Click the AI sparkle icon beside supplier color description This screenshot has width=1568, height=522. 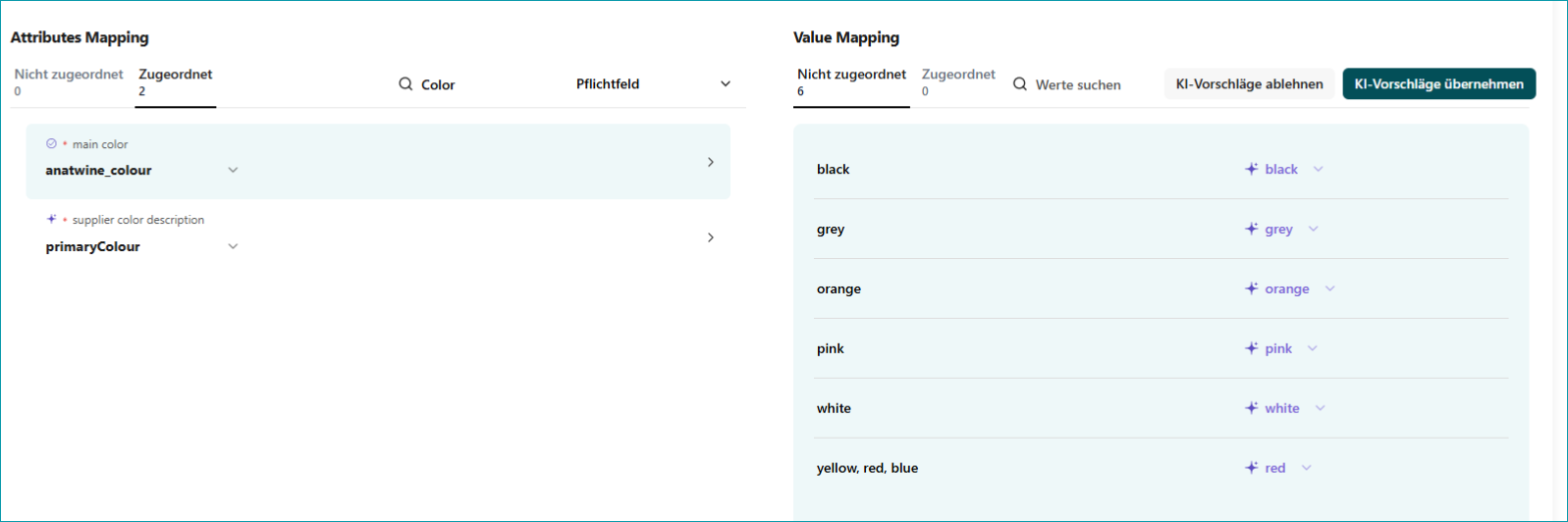(51, 219)
